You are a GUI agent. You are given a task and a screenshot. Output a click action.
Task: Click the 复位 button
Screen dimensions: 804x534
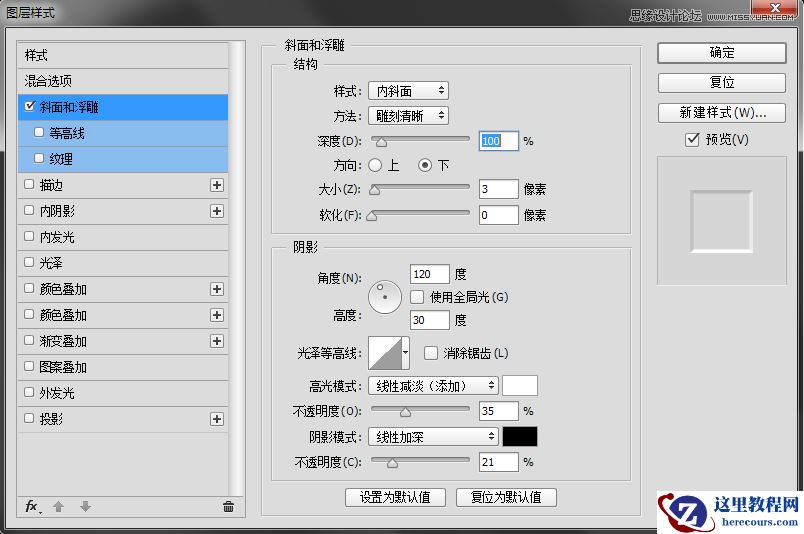[x=722, y=83]
